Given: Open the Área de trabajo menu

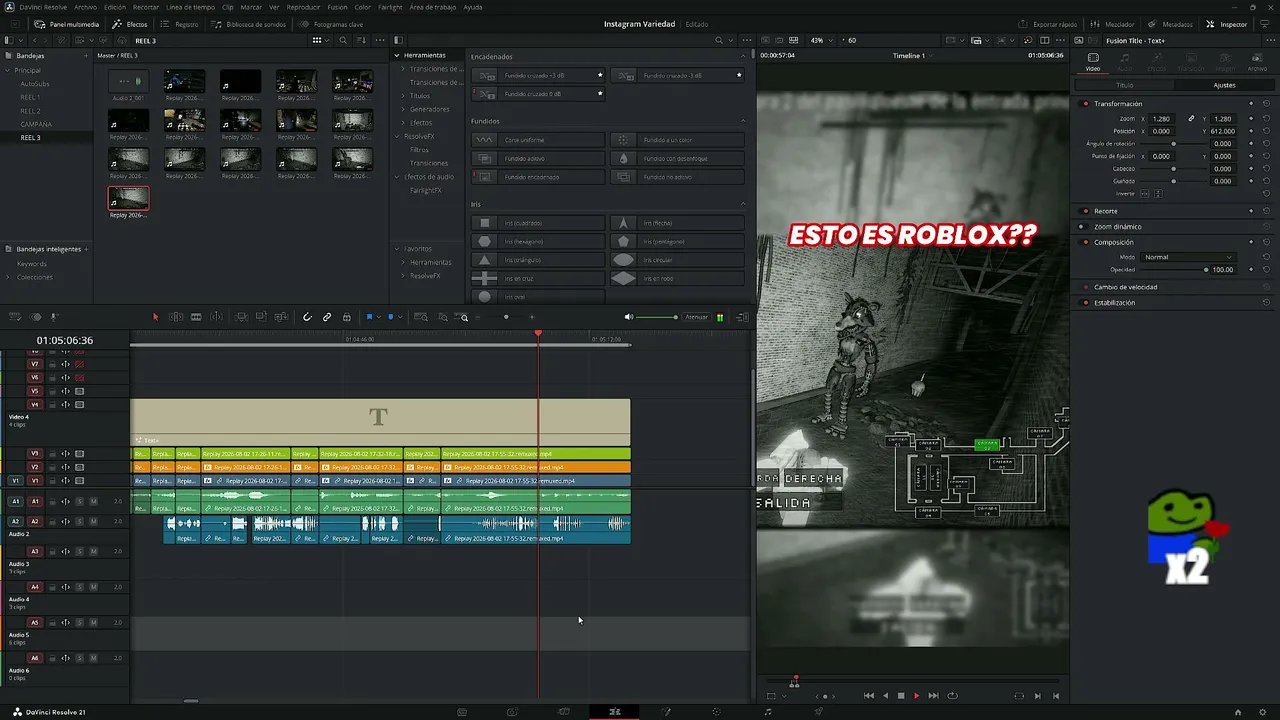Looking at the screenshot, I should [433, 7].
